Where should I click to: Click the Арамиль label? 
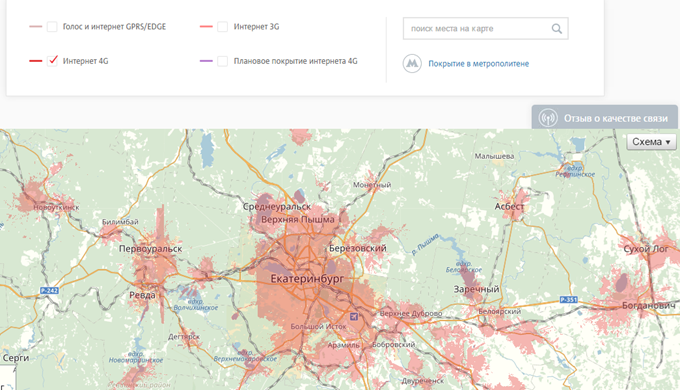(x=344, y=345)
